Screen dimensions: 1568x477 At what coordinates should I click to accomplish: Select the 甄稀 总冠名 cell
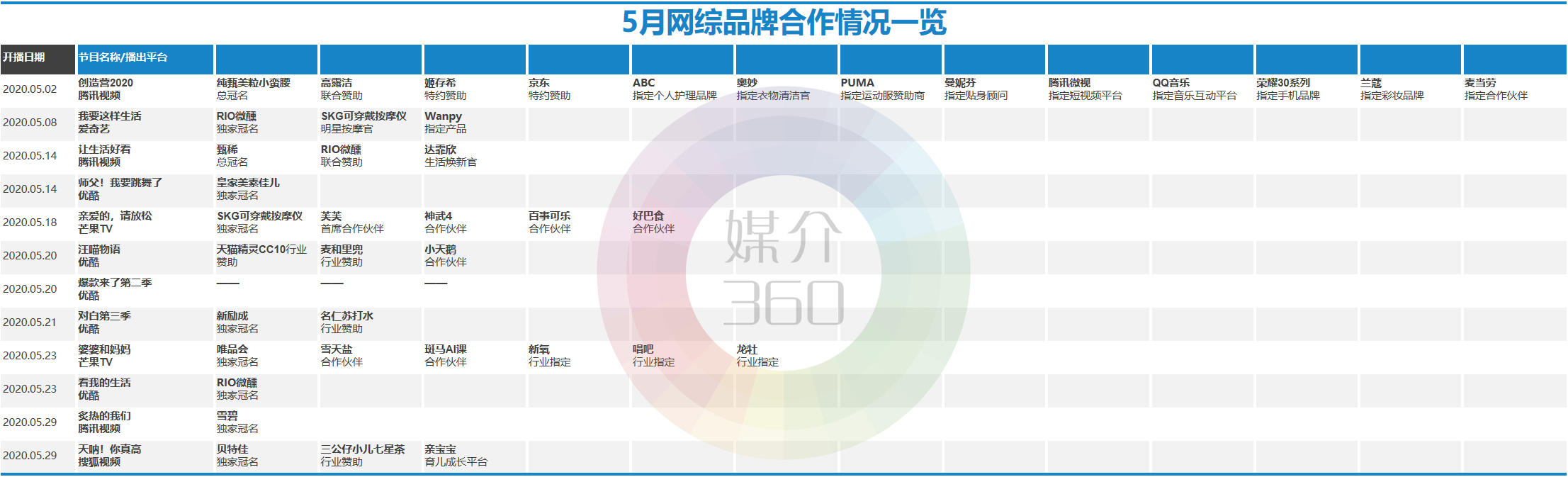click(x=266, y=156)
